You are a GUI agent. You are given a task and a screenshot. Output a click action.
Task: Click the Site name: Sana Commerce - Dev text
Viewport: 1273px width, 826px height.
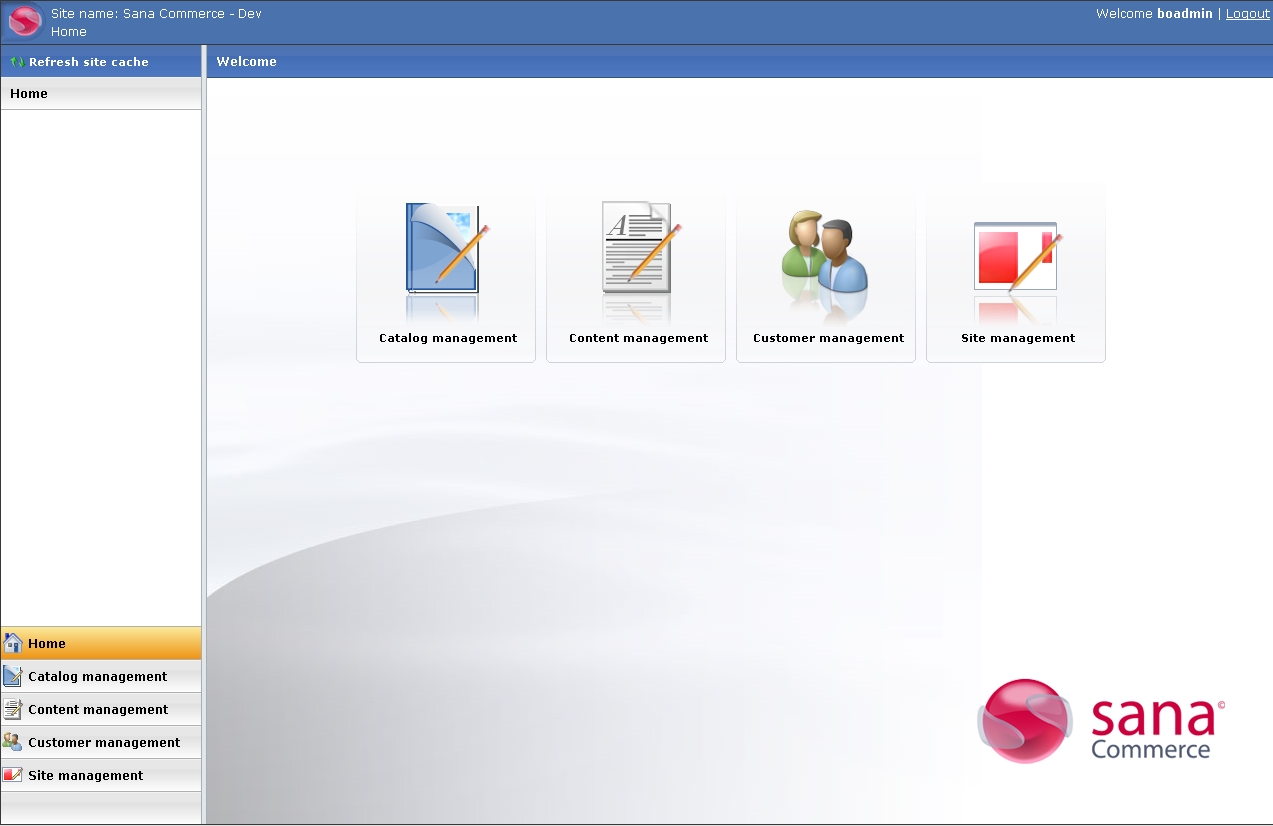coord(156,14)
